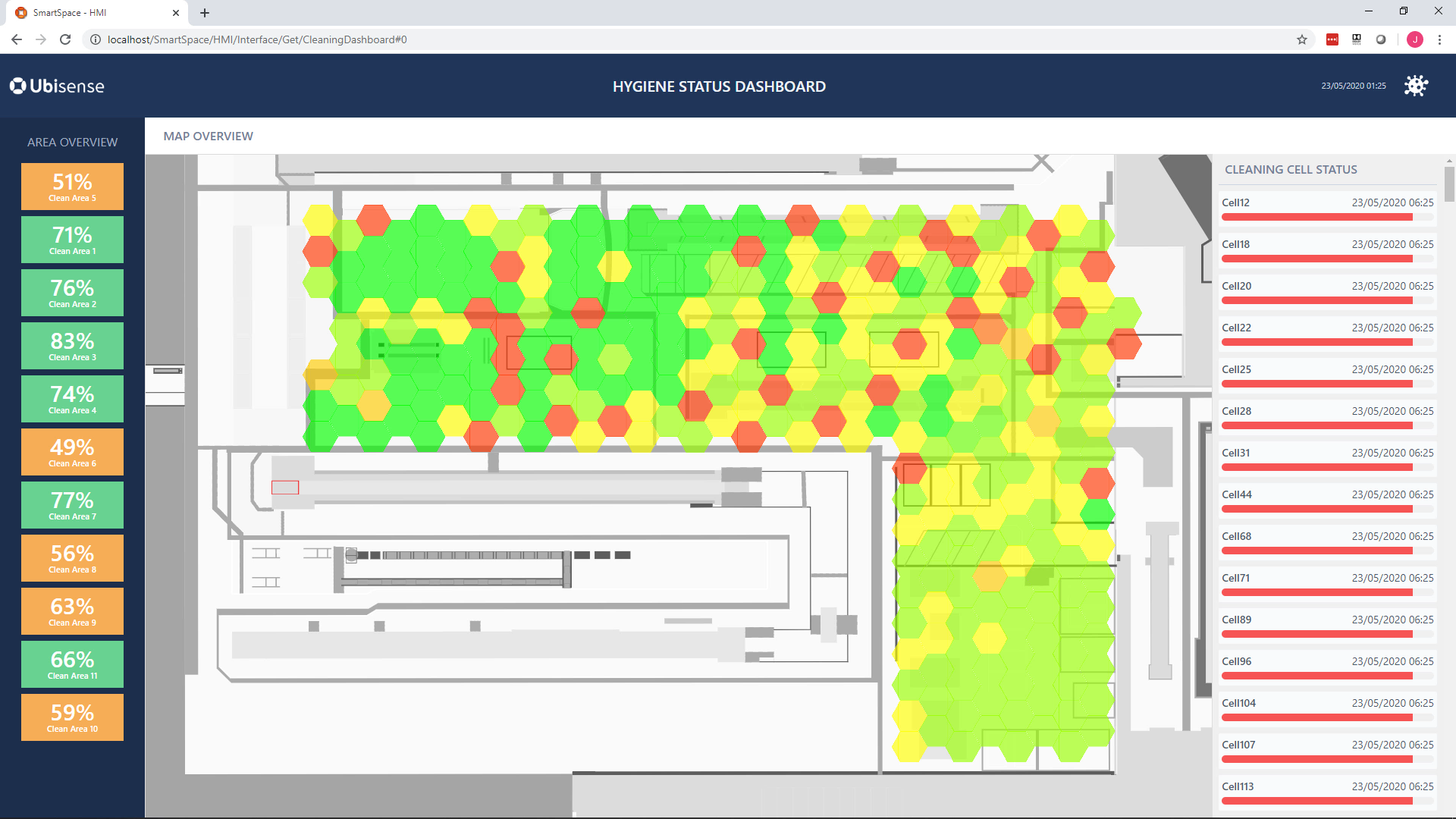Select Clean Area 8 card at 56%
This screenshot has height=819, width=1456.
pos(72,558)
